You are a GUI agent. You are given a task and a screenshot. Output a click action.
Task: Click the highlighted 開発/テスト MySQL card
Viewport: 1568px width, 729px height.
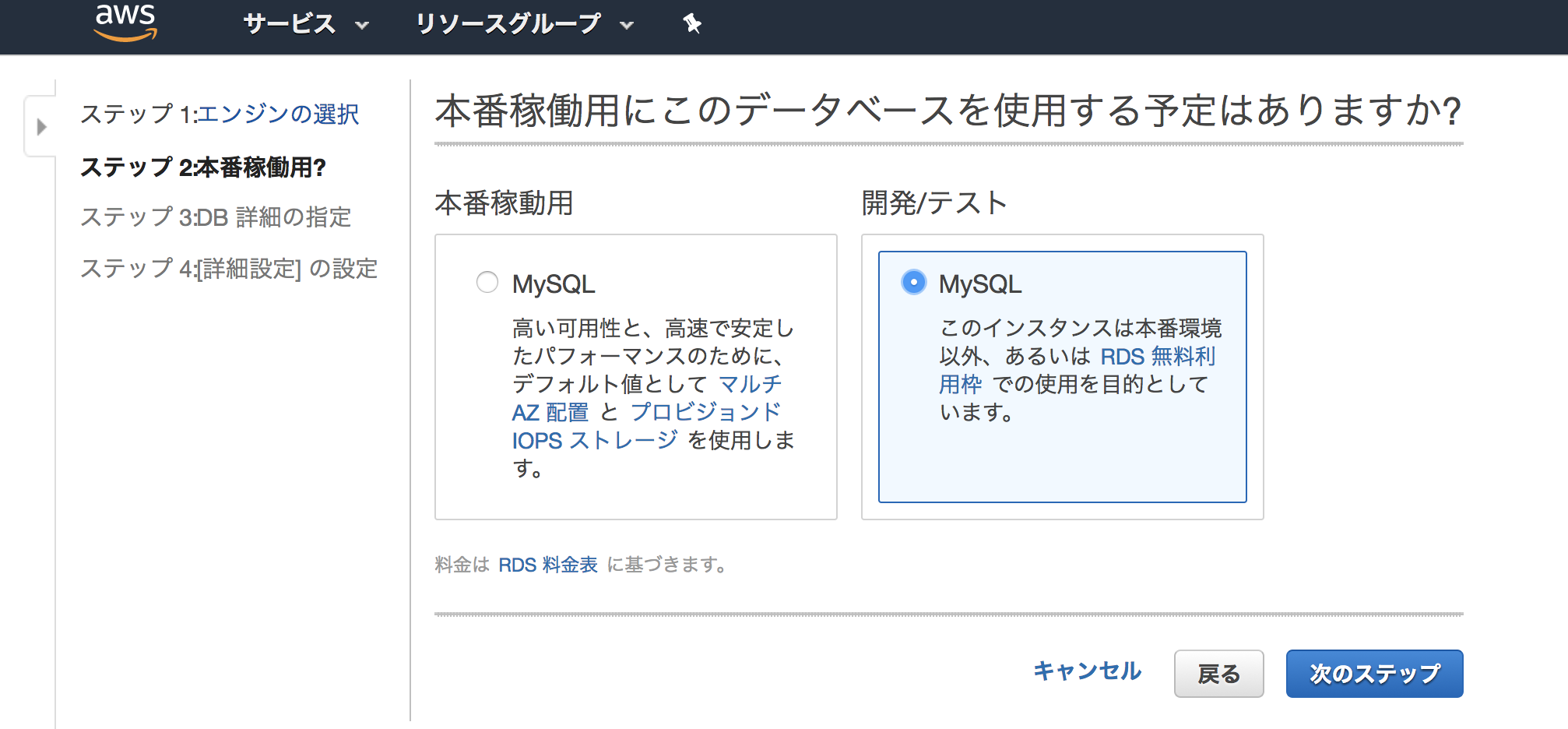tap(1062, 376)
